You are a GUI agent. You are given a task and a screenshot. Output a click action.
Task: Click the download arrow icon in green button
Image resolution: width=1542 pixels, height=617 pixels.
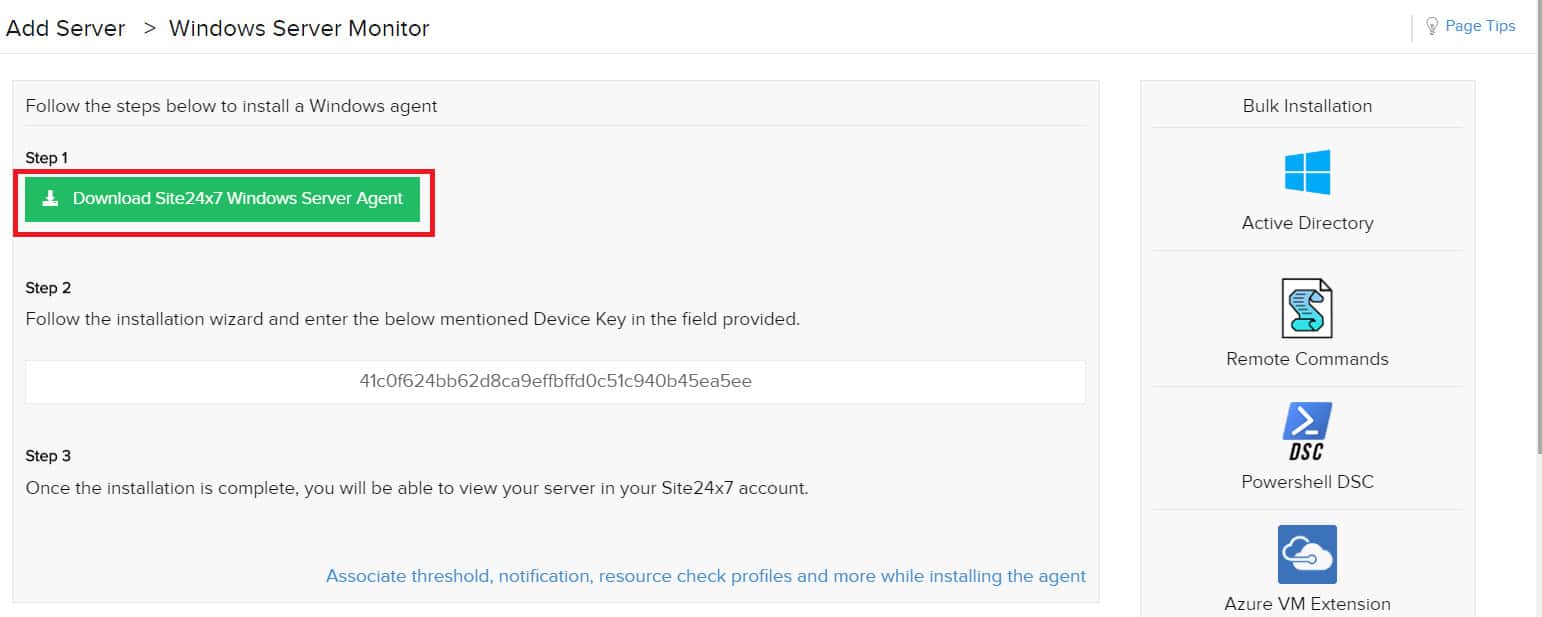click(50, 198)
